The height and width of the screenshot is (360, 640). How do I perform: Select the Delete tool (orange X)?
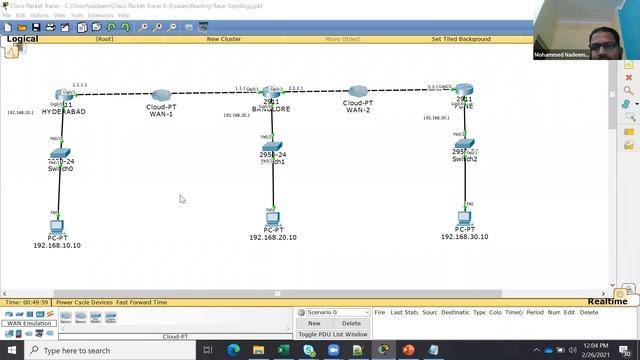click(629, 77)
